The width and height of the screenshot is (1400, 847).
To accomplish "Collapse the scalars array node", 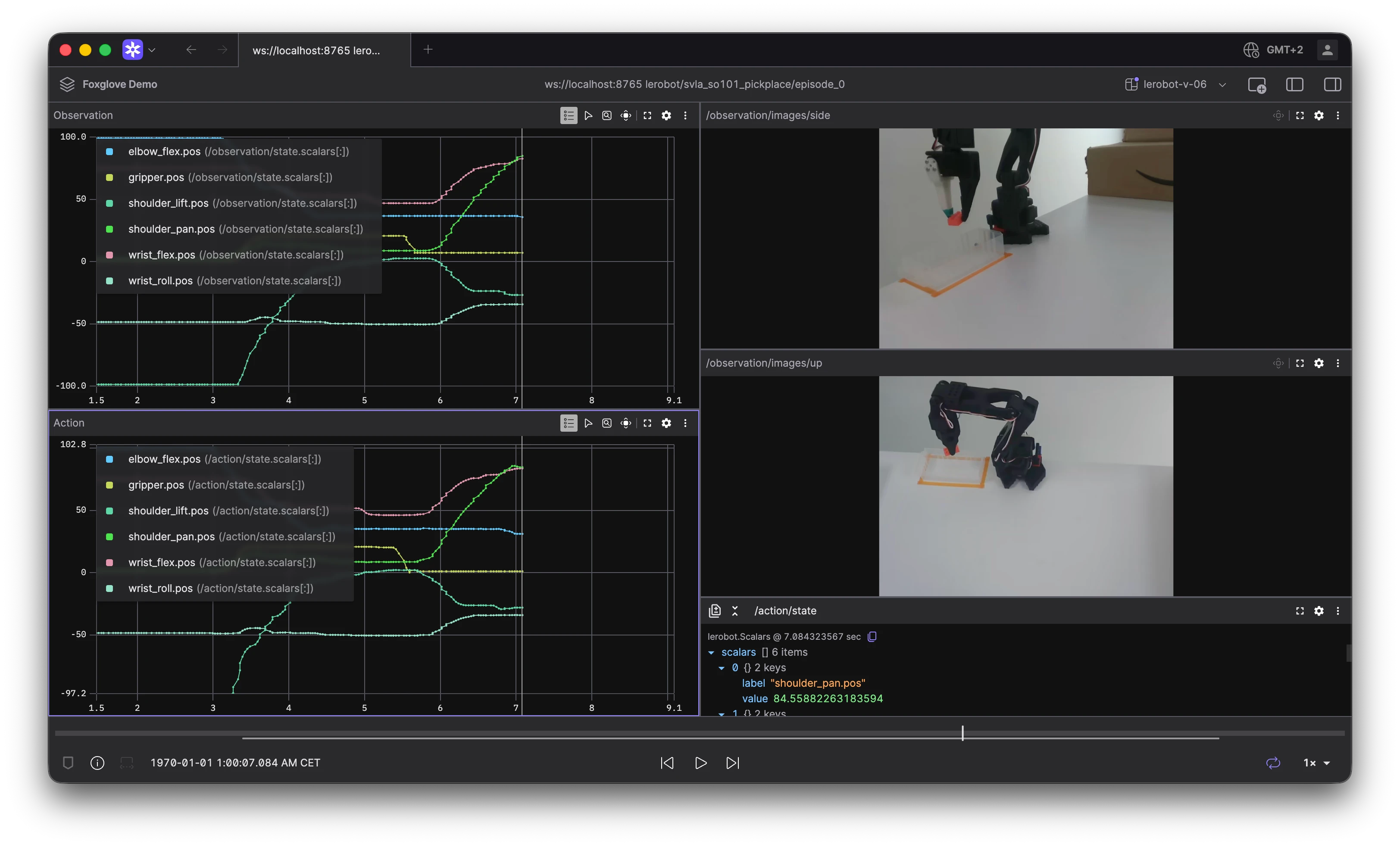I will pos(711,652).
